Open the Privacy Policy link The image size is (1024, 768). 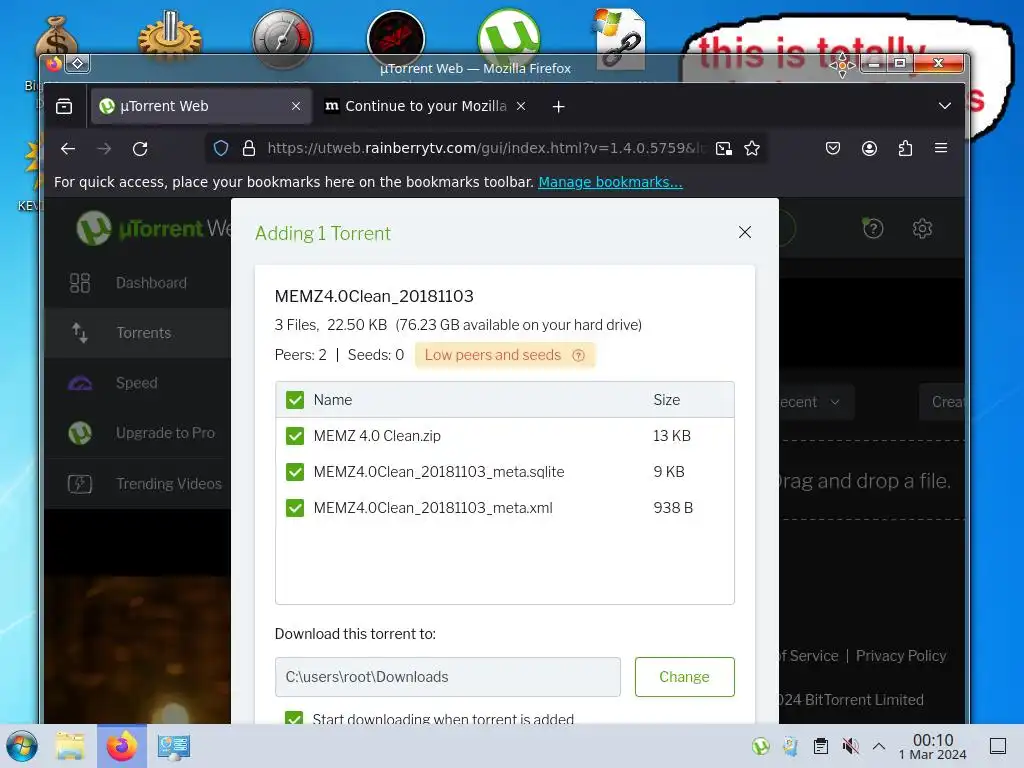[x=901, y=656]
